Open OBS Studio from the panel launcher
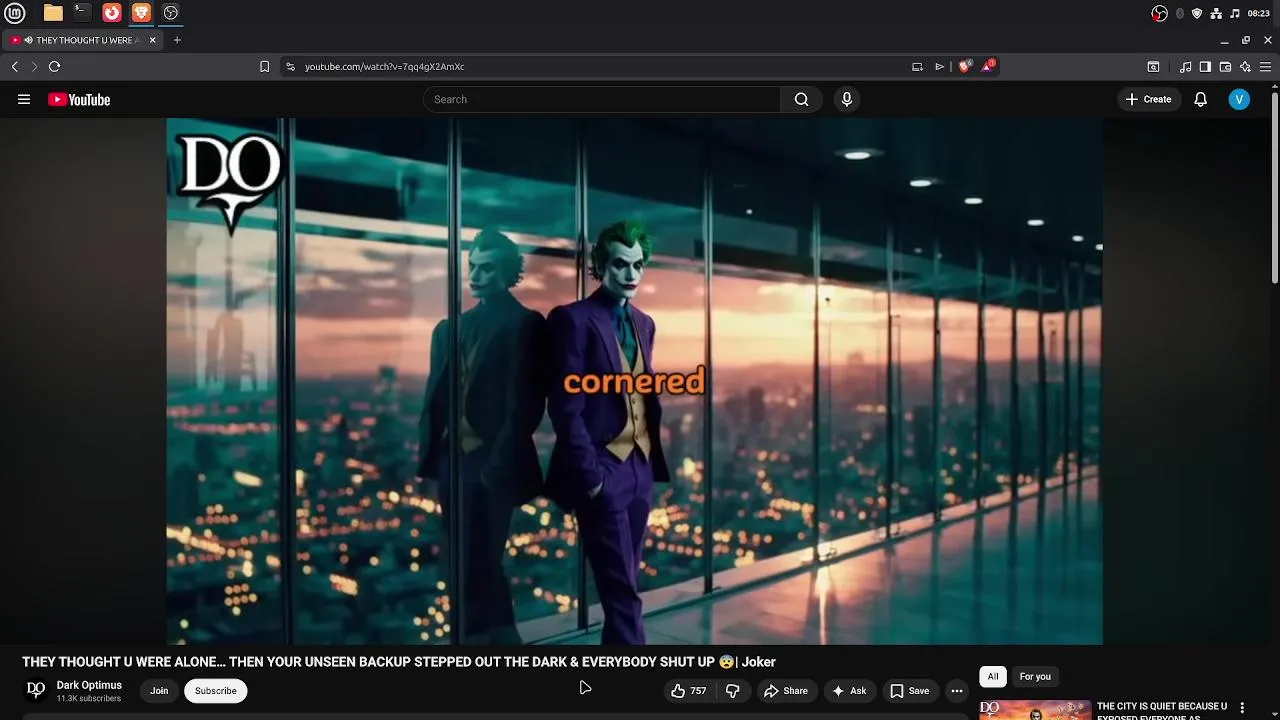This screenshot has height=720, width=1280. [171, 13]
